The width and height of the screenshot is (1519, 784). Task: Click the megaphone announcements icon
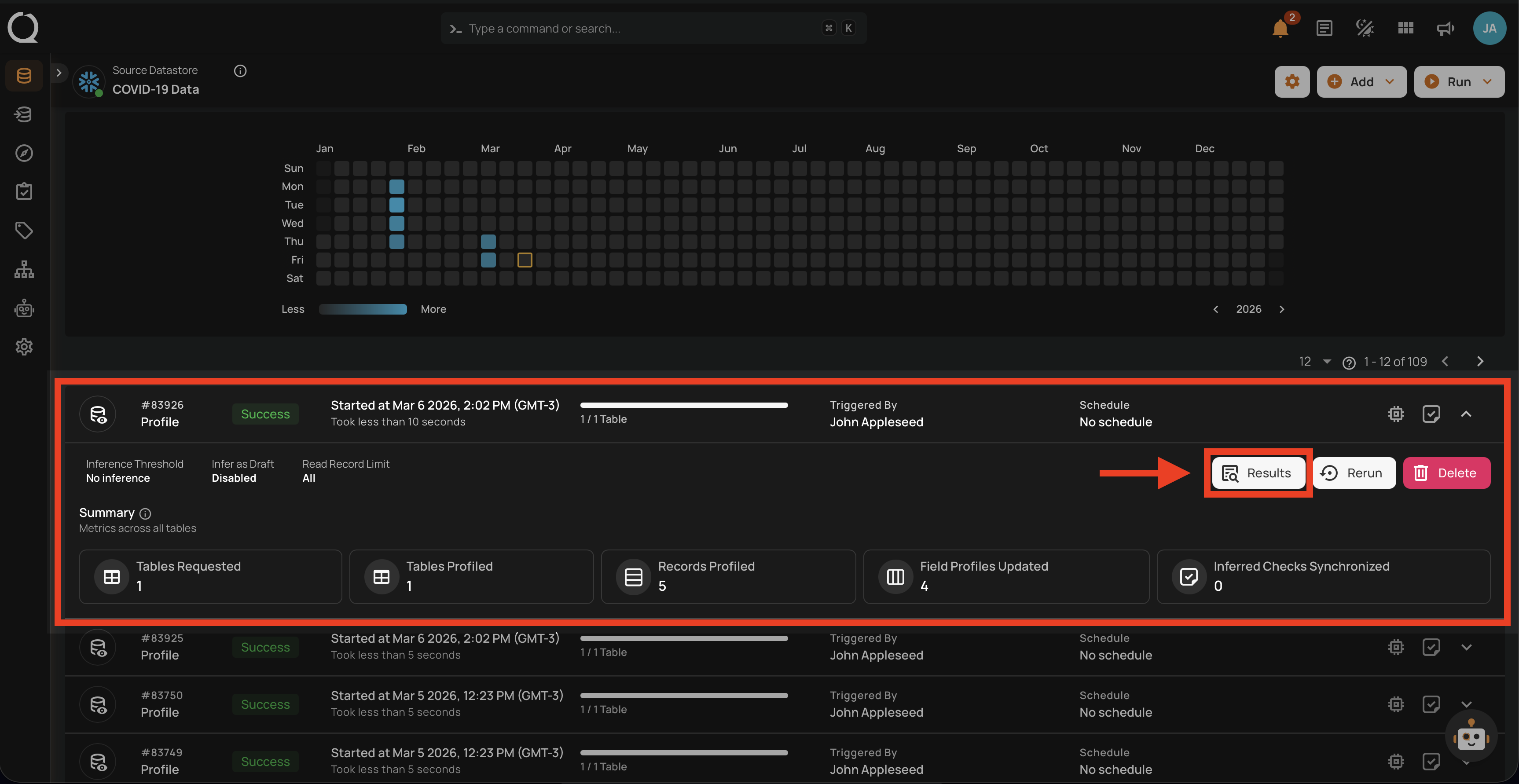click(x=1445, y=28)
